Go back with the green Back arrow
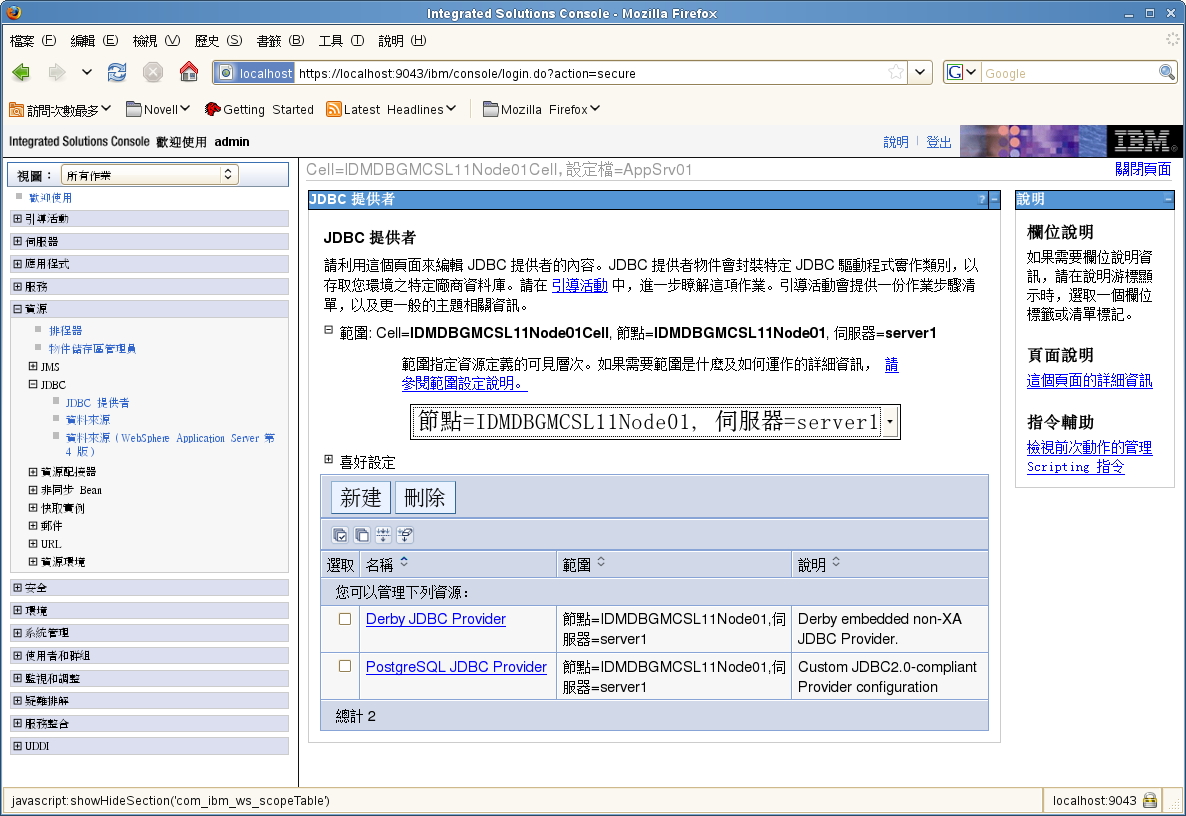The height and width of the screenshot is (816, 1186). (21, 73)
